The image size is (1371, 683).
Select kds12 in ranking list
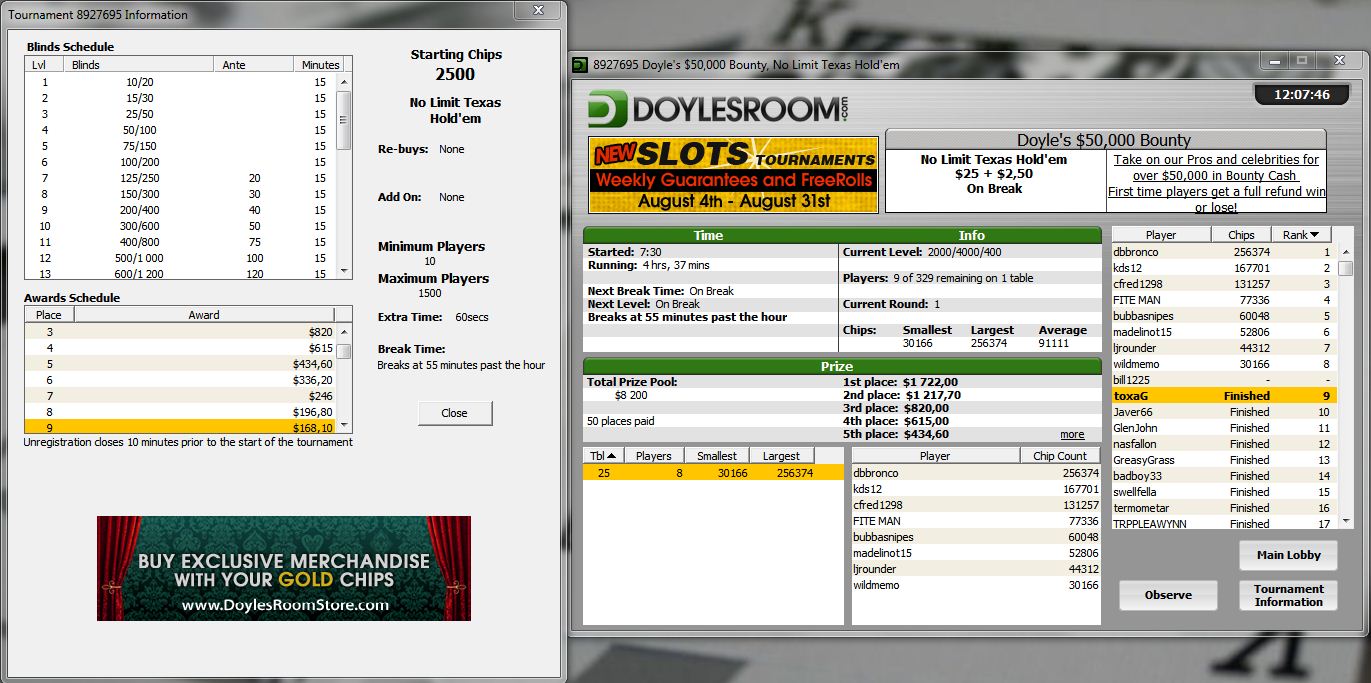tap(1224, 268)
